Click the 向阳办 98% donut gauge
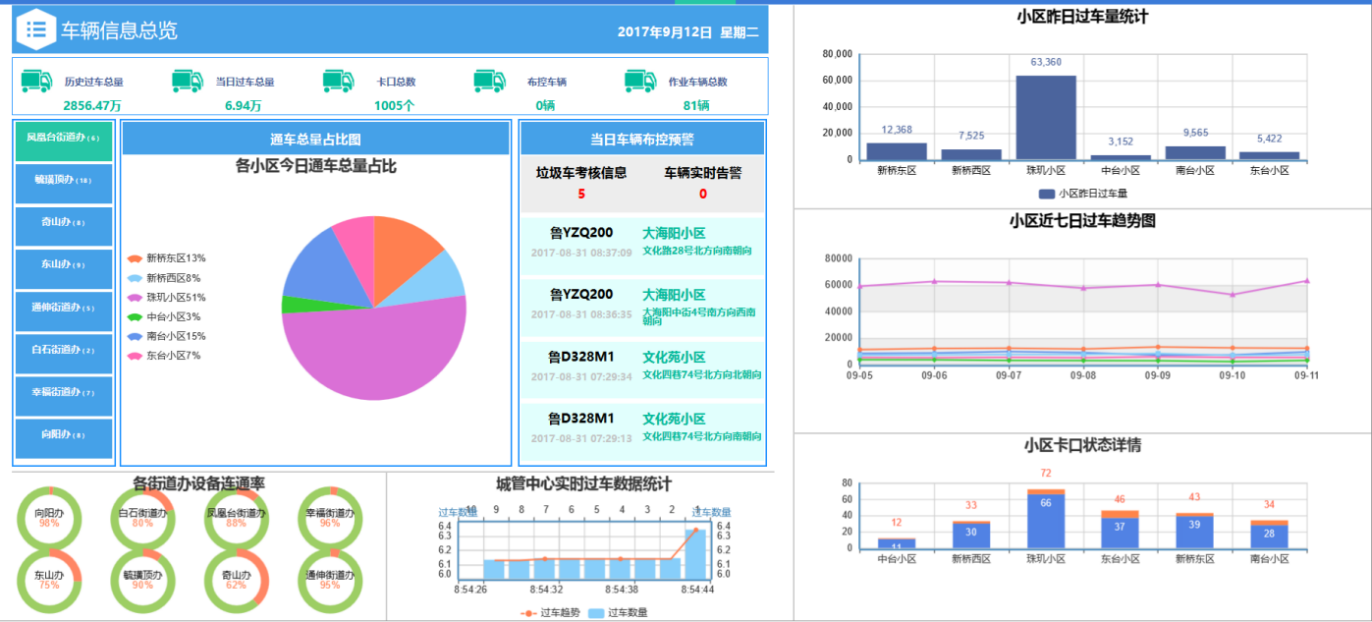The height and width of the screenshot is (622, 1372). (x=49, y=517)
